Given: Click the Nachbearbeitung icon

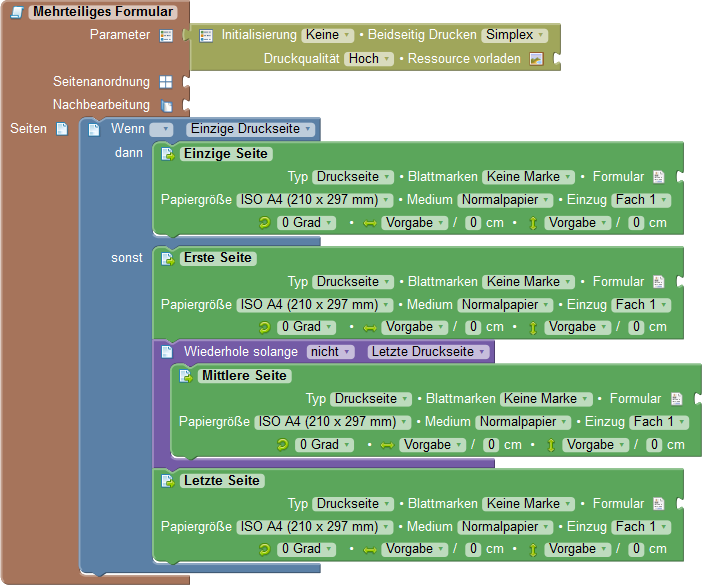Looking at the screenshot, I should pyautogui.click(x=166, y=105).
